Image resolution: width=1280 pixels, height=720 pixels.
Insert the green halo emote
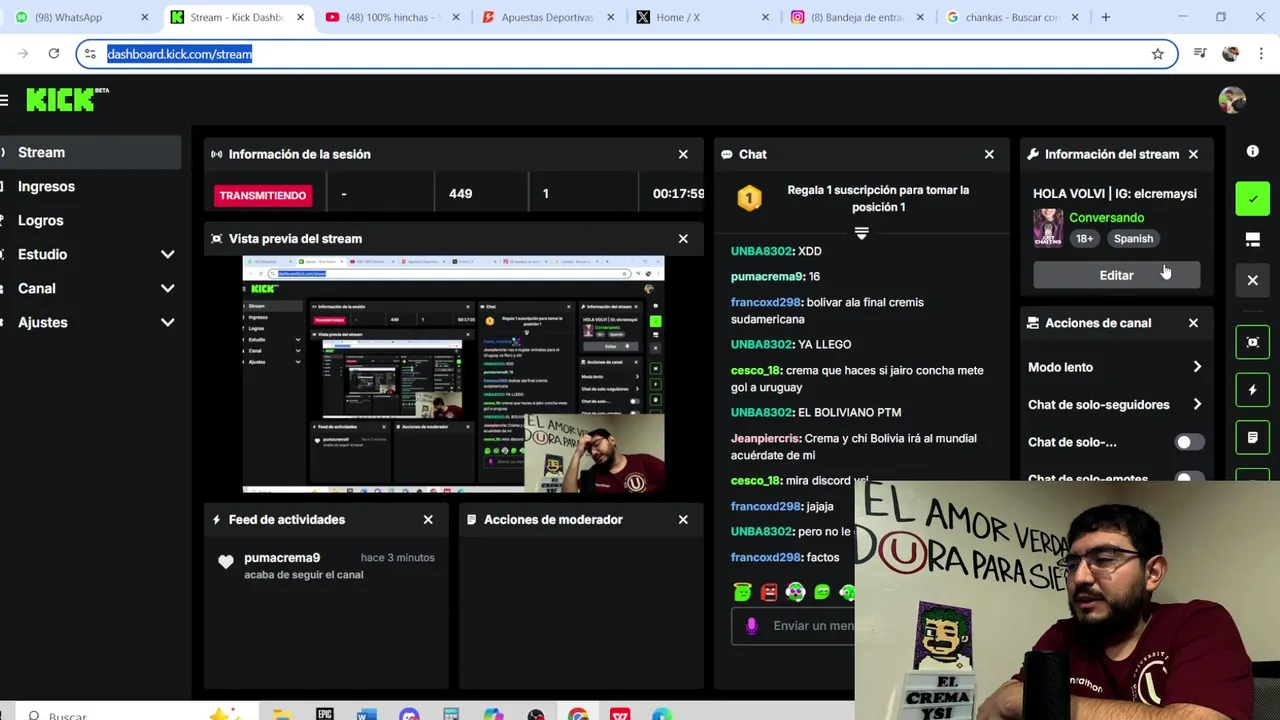tap(742, 593)
